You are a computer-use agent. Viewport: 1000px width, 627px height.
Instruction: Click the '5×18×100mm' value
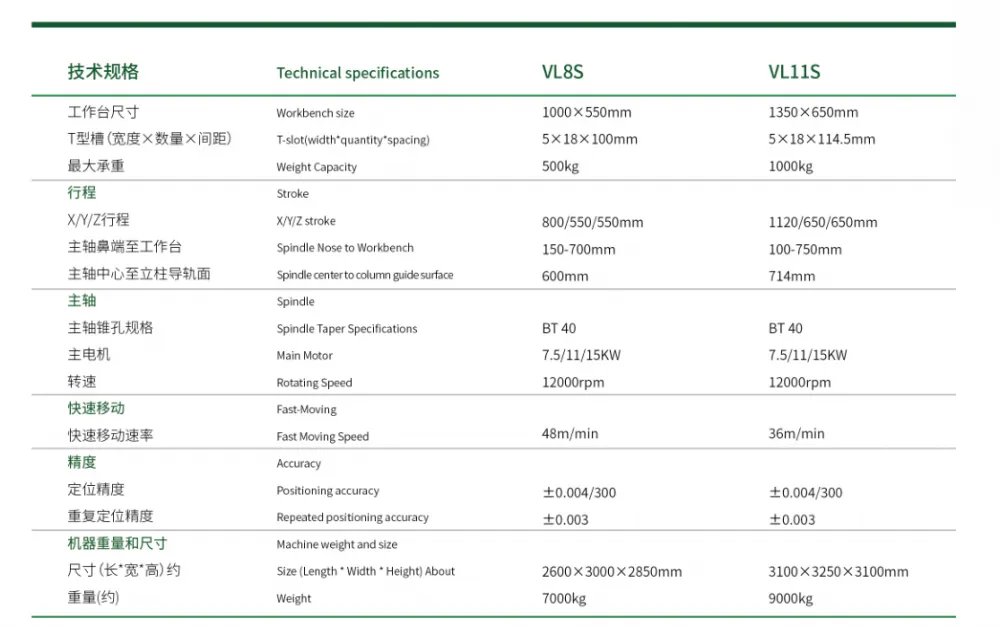click(x=589, y=139)
